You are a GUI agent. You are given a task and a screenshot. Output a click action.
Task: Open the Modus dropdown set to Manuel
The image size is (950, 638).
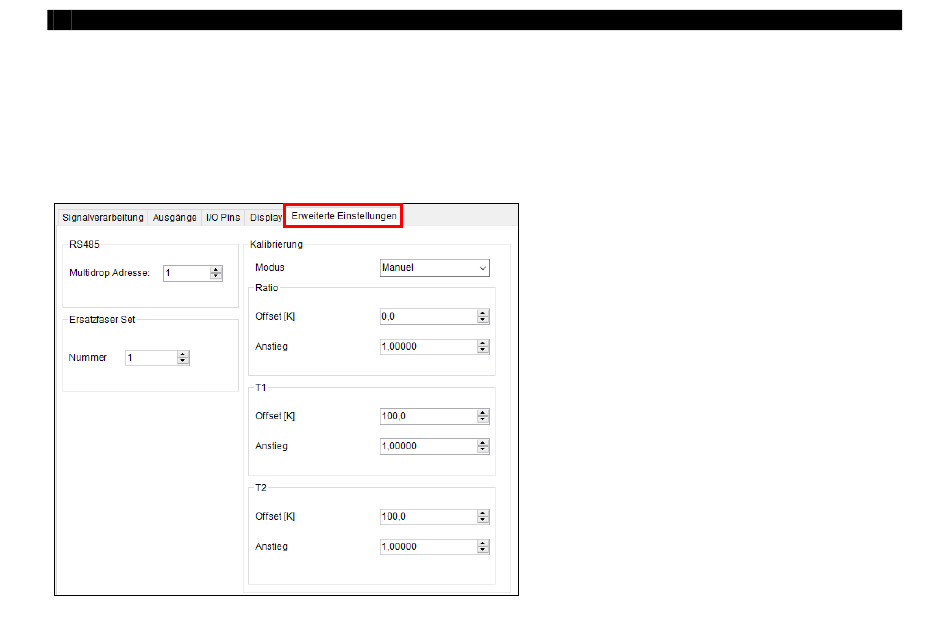click(434, 268)
